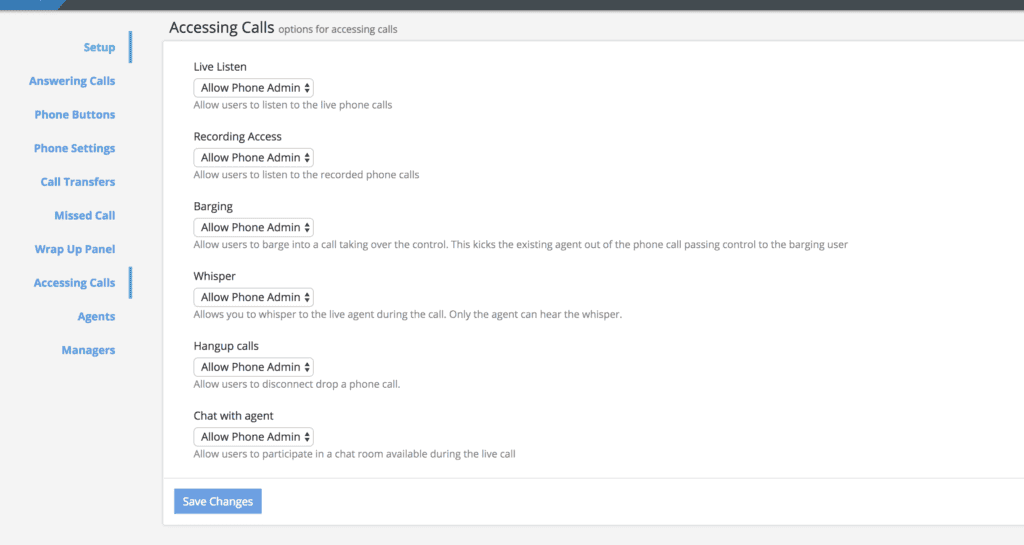Navigate to Call Transfers section
1024x545 pixels.
pyautogui.click(x=78, y=182)
